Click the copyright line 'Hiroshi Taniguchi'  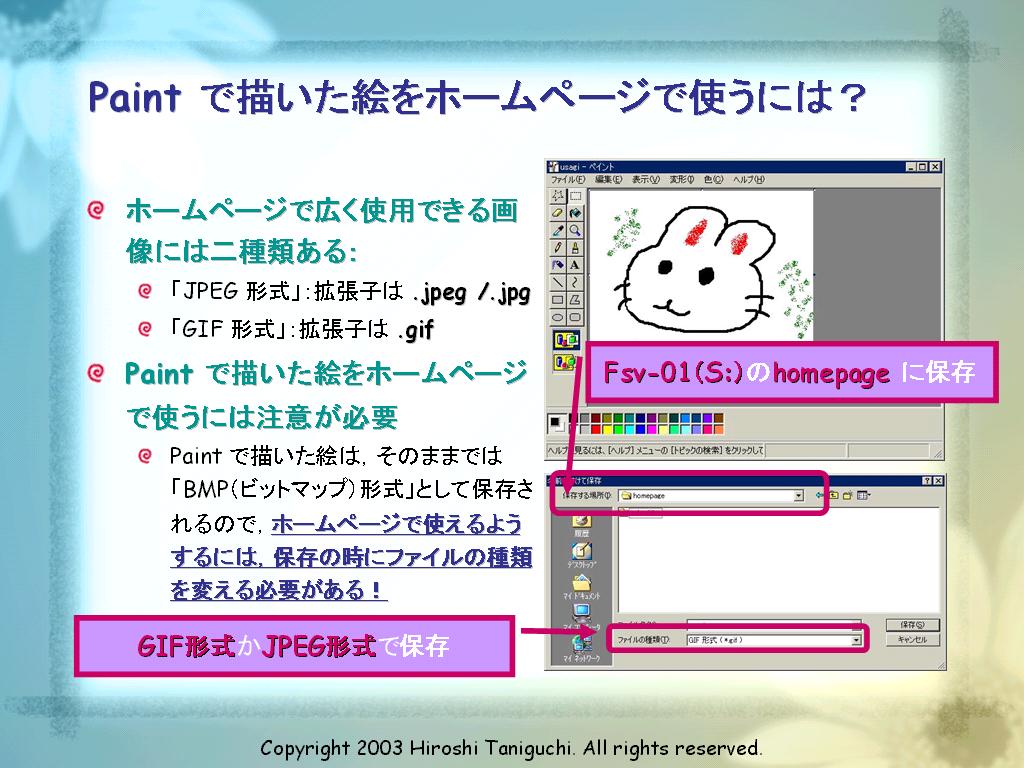491,747
